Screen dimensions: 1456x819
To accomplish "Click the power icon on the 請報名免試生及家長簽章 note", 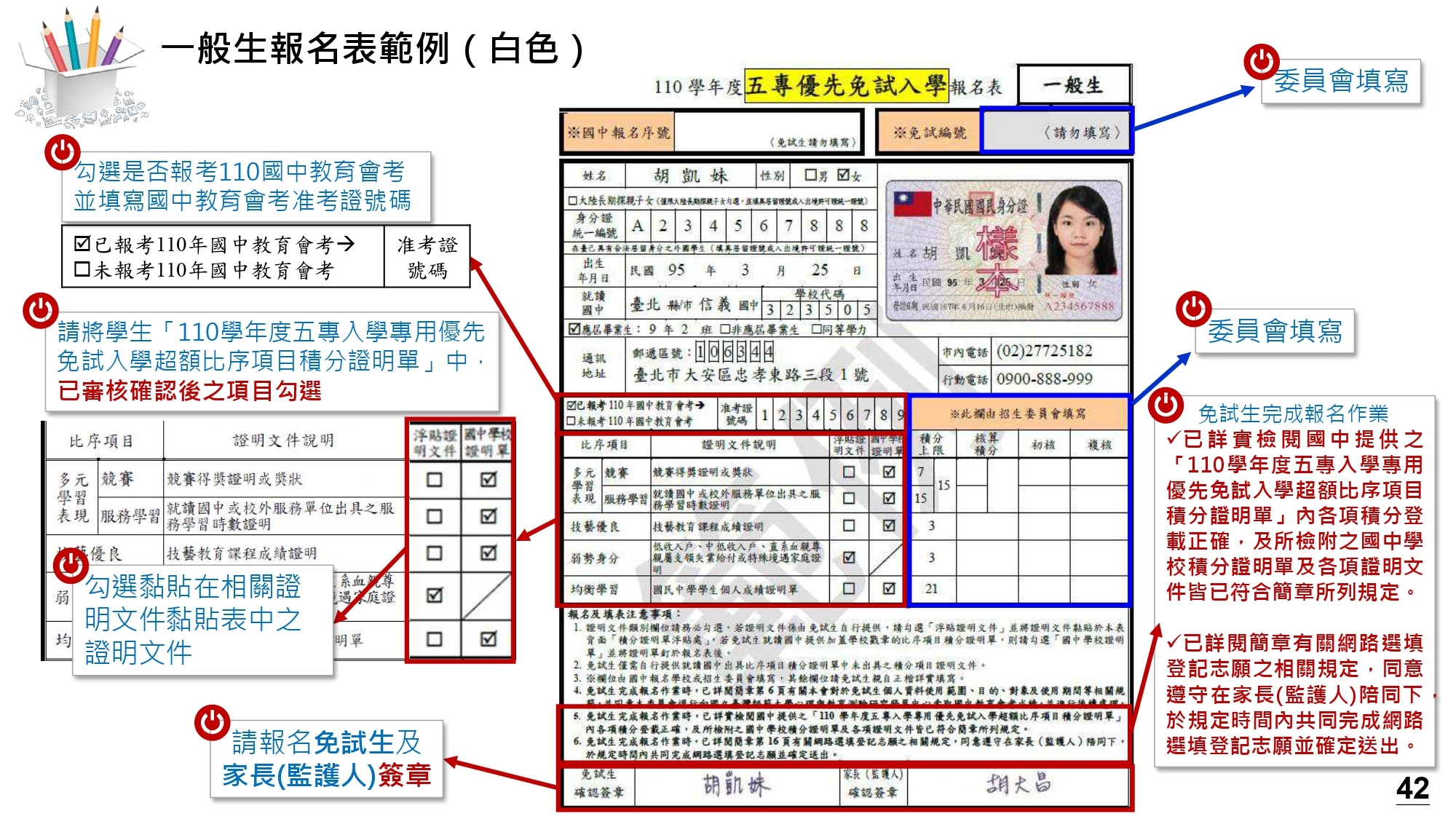I will point(212,723).
